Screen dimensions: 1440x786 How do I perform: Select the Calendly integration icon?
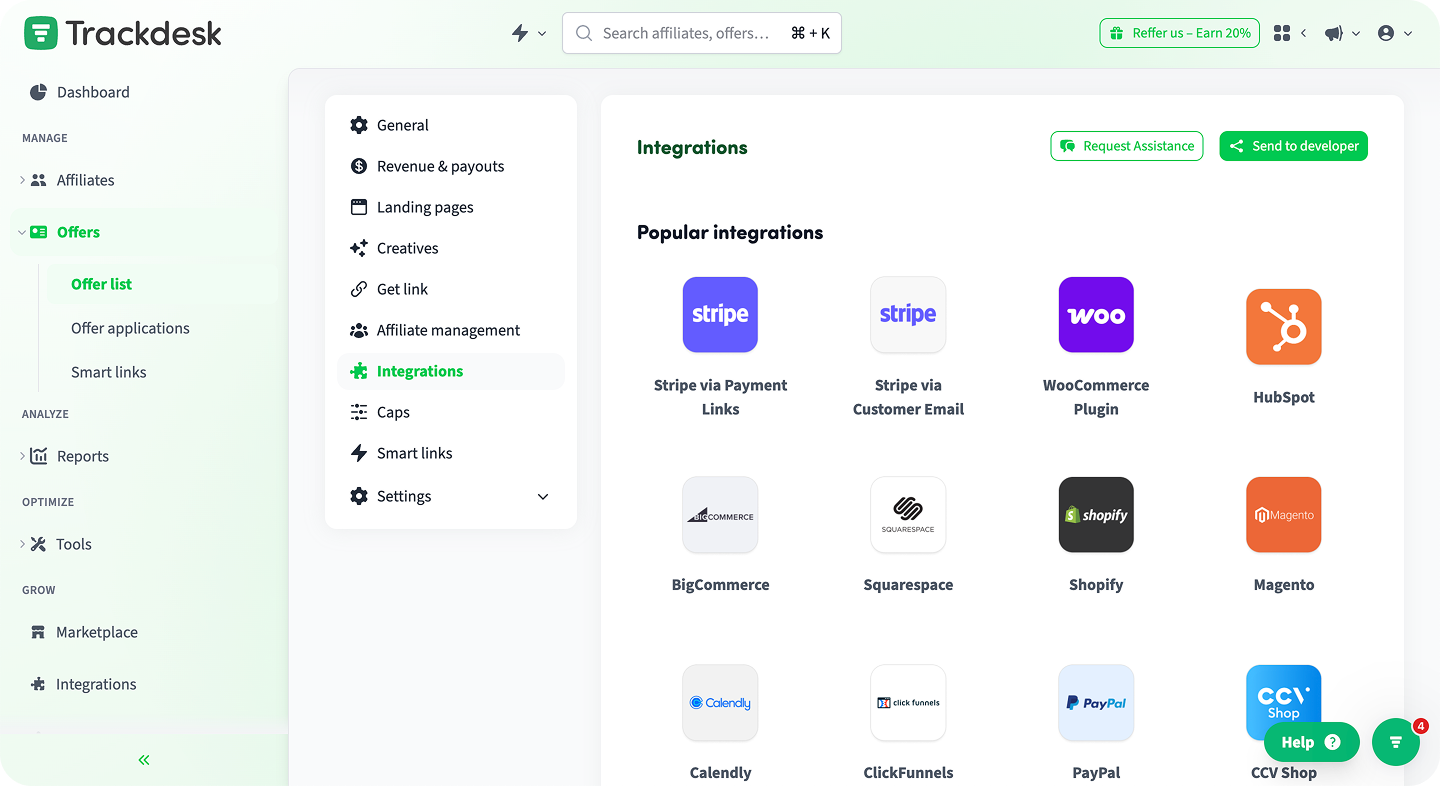pyautogui.click(x=720, y=702)
